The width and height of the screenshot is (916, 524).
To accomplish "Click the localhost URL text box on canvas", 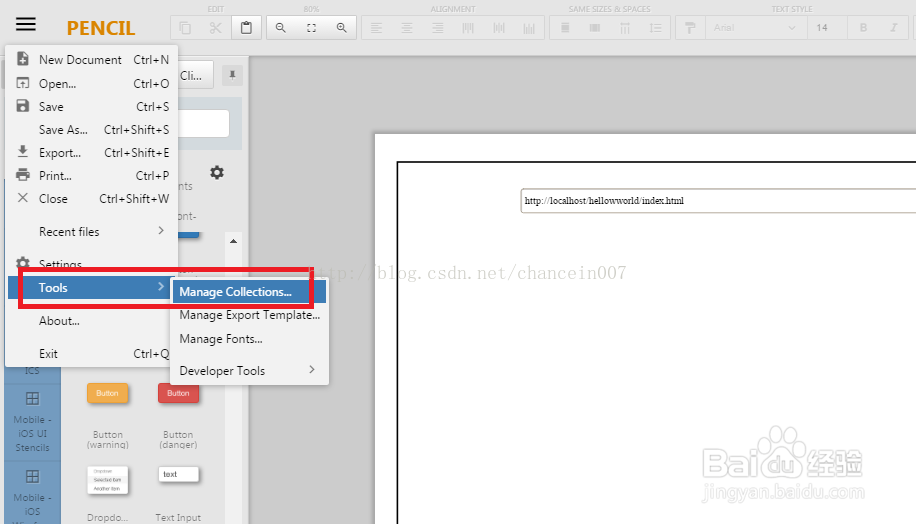I will [718, 200].
